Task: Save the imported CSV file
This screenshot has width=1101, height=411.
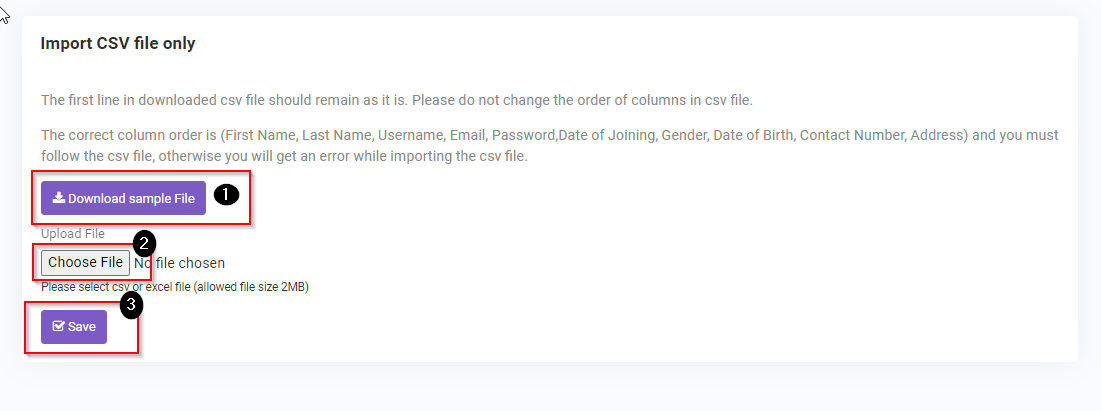Action: (x=74, y=327)
